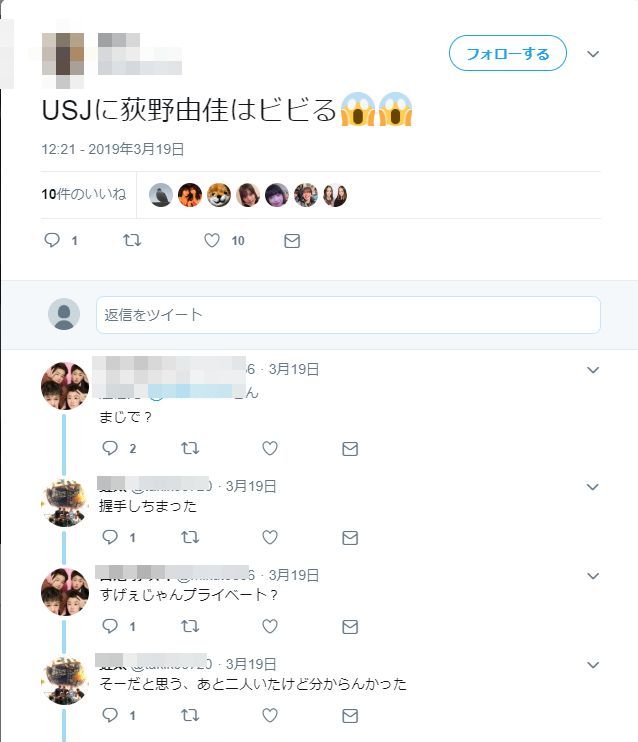Open the bird avatar in the likers row
Viewport: 638px width, 742px height.
[x=161, y=195]
